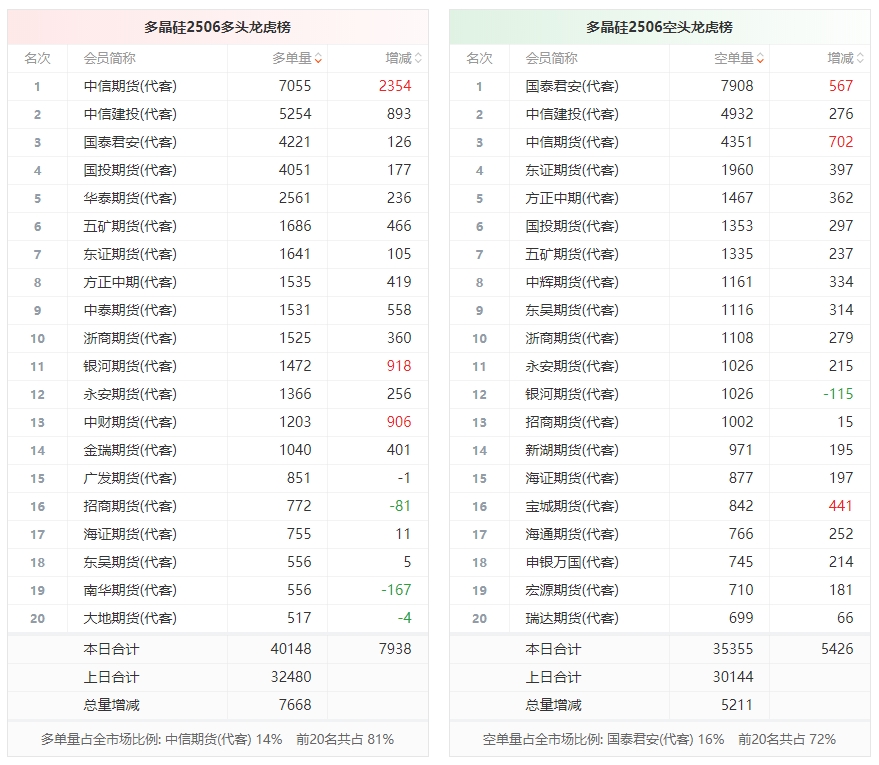Click 瑞达期货(代客) row name
The width and height of the screenshot is (879, 765).
(572, 619)
